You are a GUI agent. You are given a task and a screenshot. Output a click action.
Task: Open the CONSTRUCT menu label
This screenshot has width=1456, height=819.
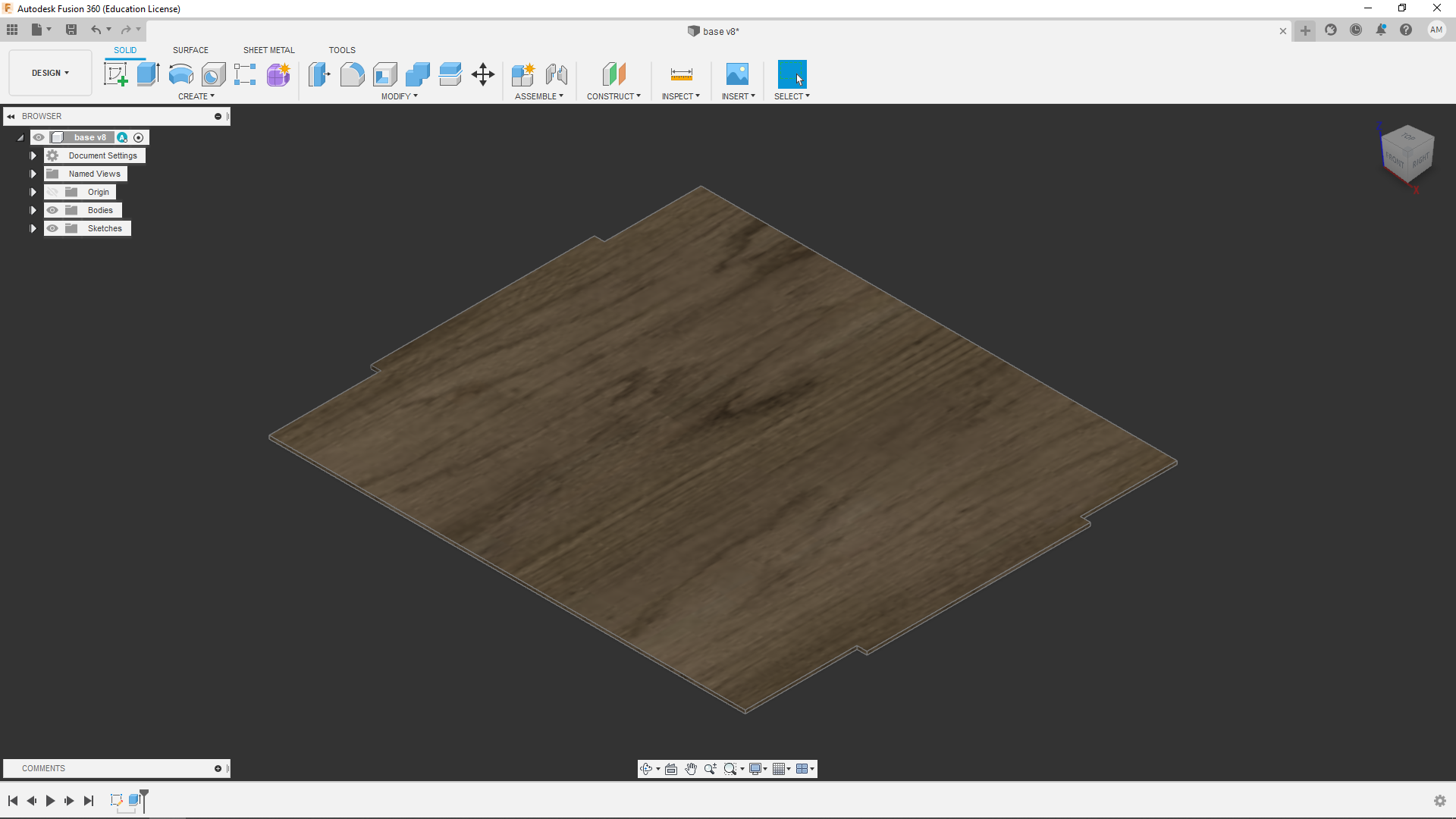point(613,96)
